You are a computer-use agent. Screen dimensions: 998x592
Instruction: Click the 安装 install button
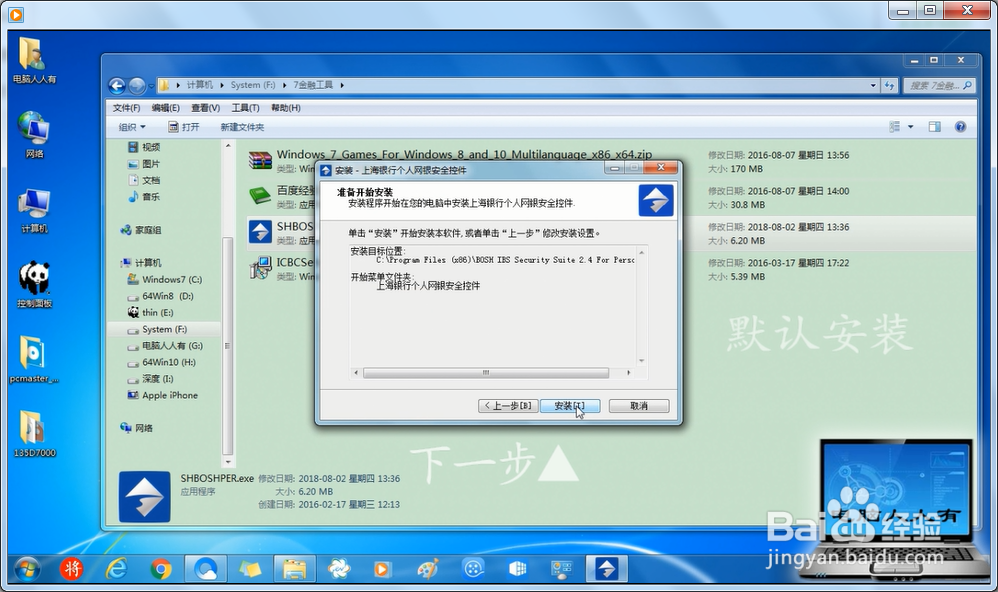(x=570, y=405)
